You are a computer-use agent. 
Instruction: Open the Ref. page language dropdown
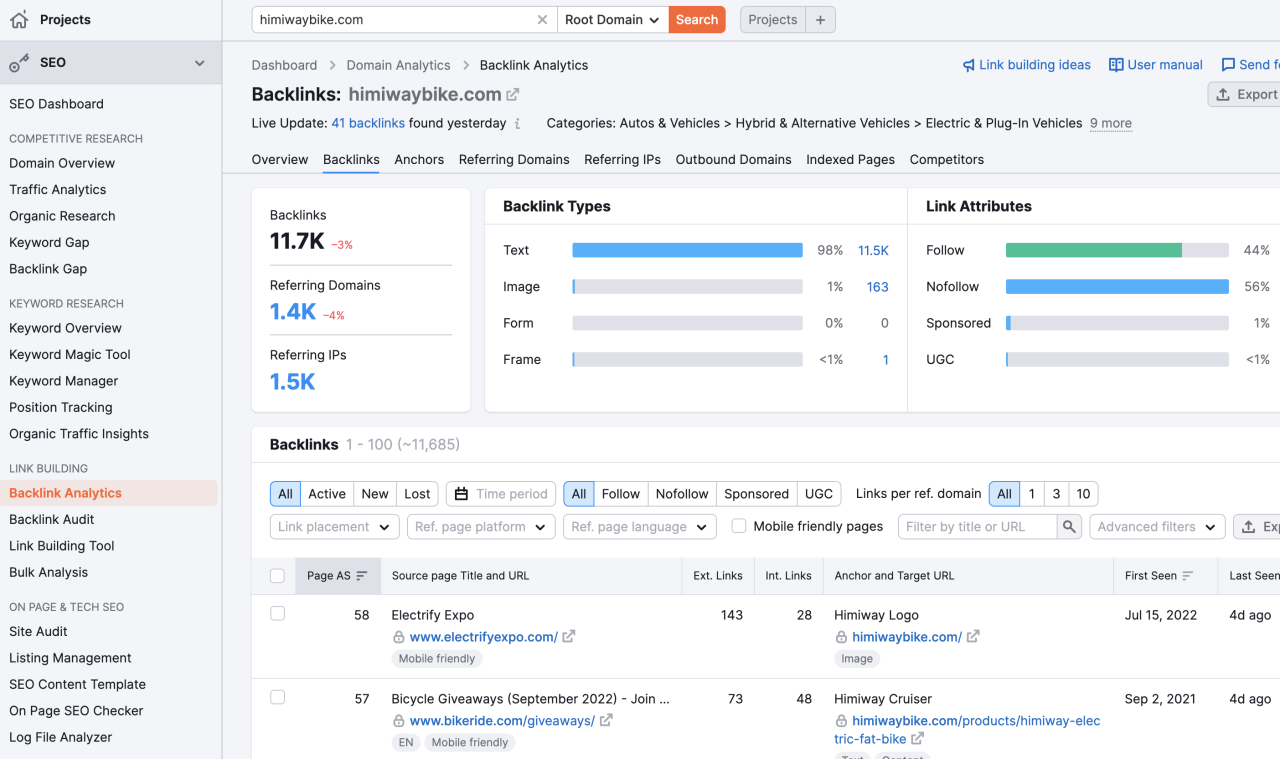[640, 527]
